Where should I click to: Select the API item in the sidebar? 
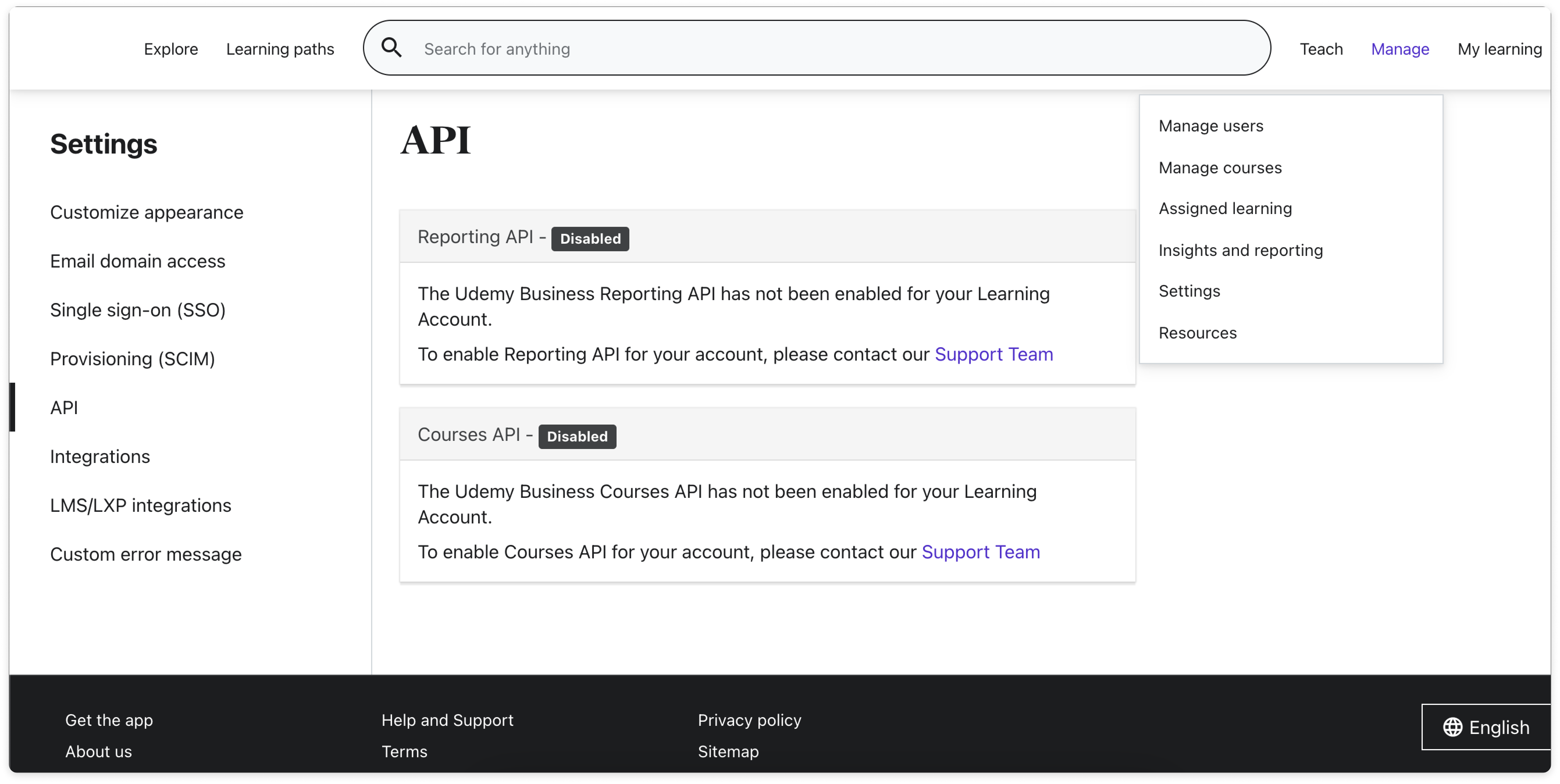click(x=64, y=407)
